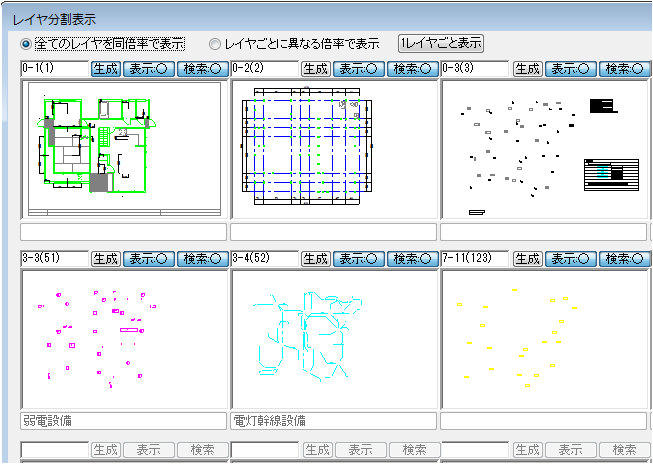653x464 pixels.
Task: Select the magenta 弱電設備 layer preview
Action: [x=123, y=339]
